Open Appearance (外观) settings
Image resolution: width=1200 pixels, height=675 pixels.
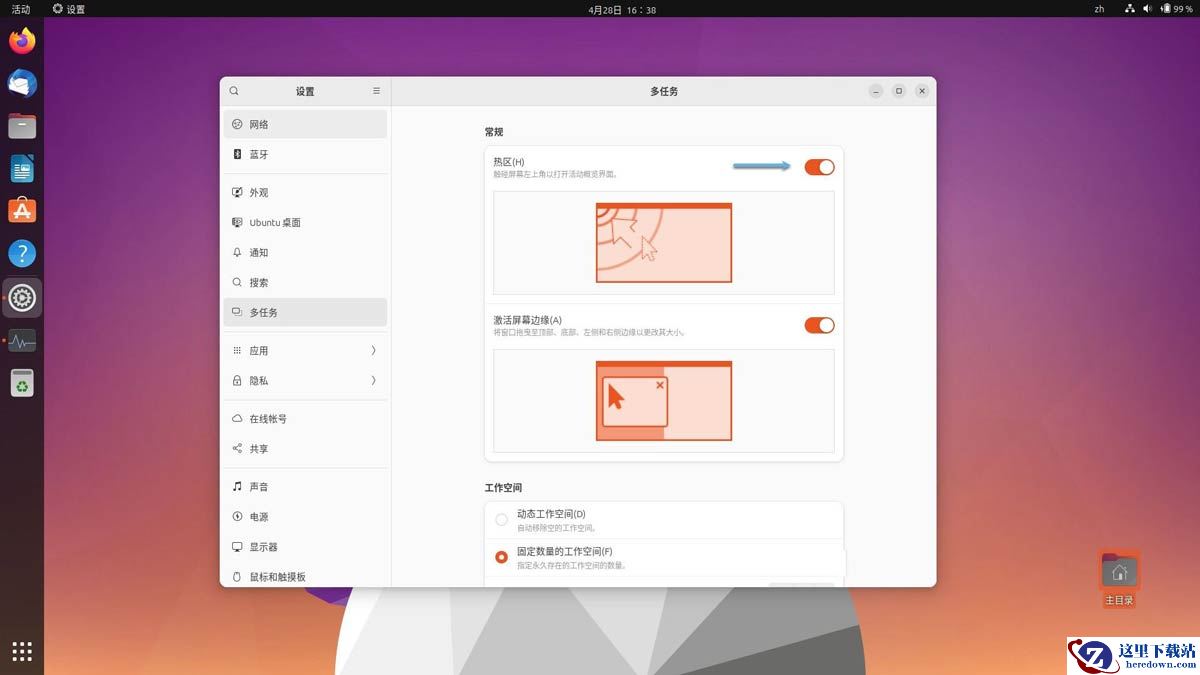(x=305, y=192)
